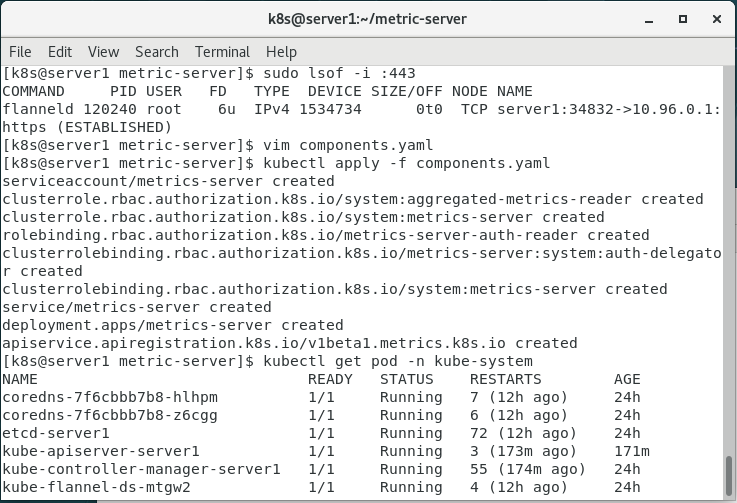Open the Terminal menu
The width and height of the screenshot is (737, 503).
click(222, 52)
